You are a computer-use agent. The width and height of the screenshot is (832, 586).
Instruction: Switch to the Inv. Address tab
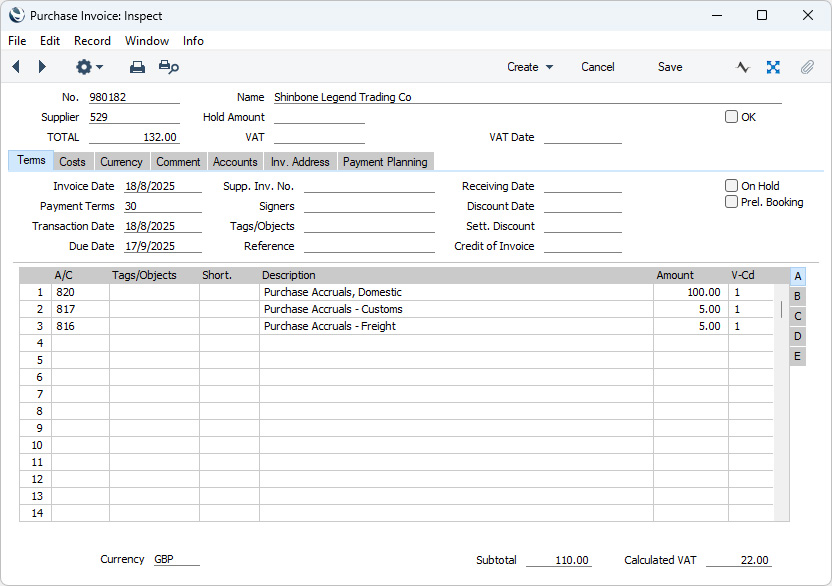point(300,162)
